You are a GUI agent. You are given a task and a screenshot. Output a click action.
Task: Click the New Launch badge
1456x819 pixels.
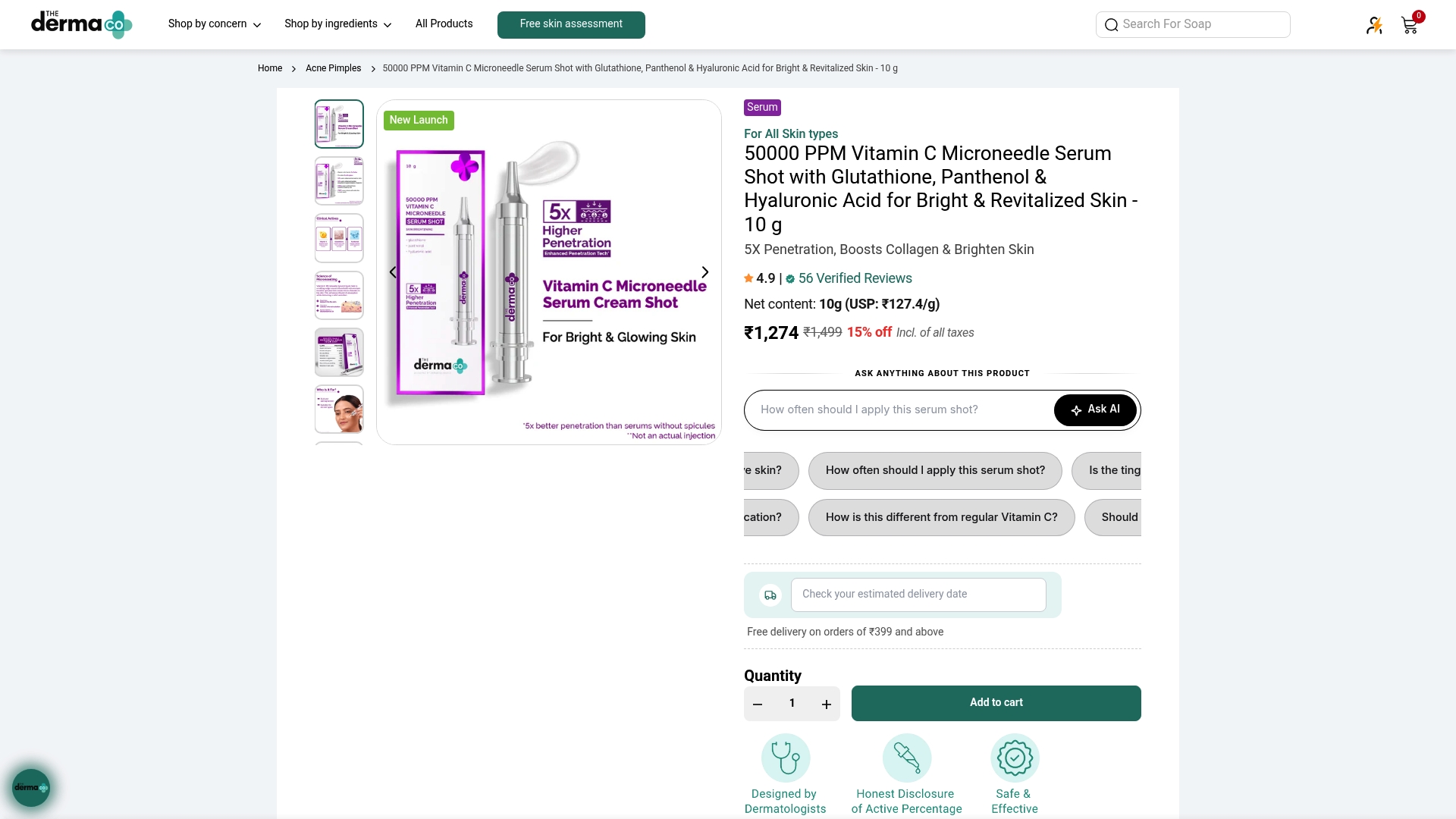click(x=419, y=121)
